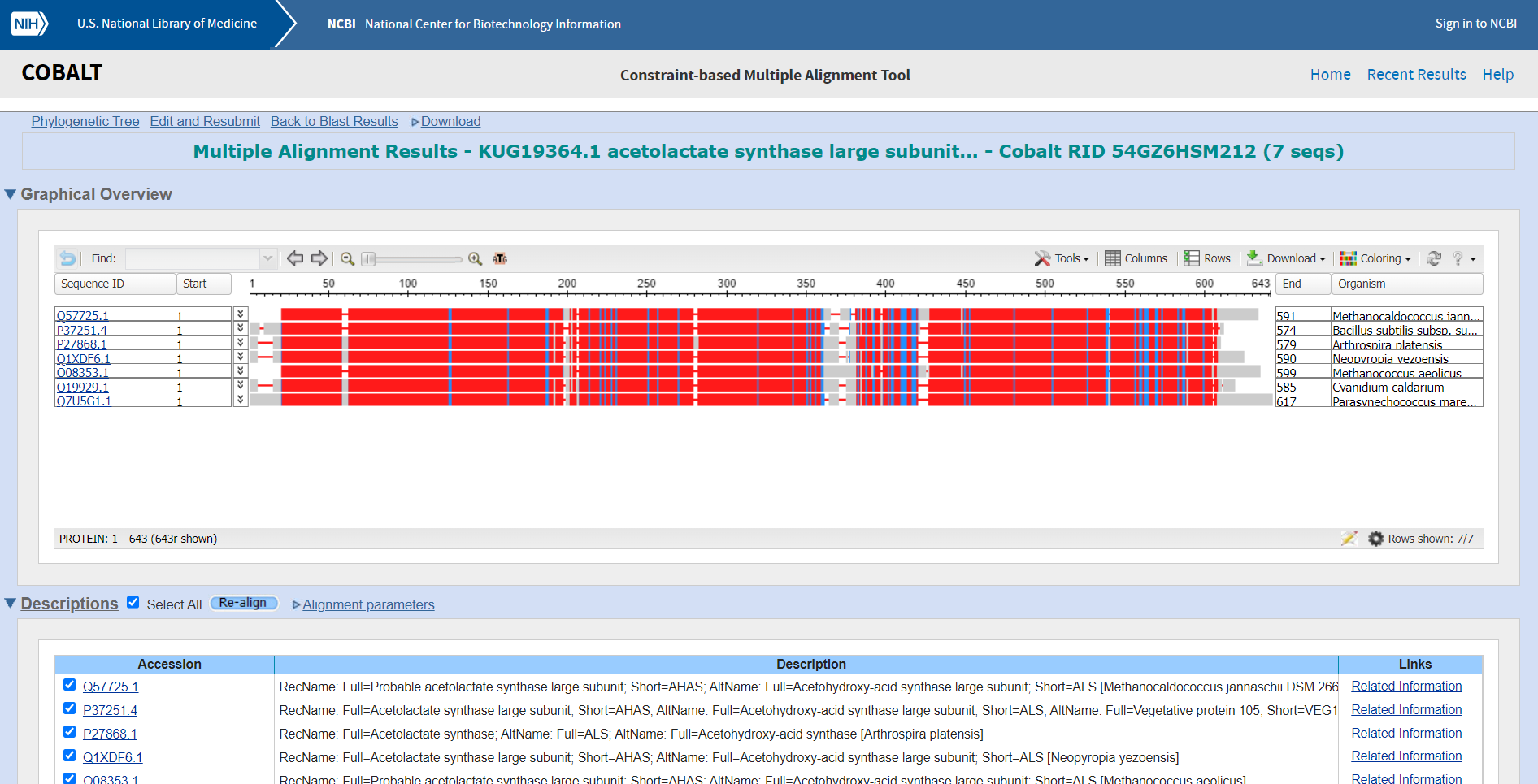
Task: Click the Columns toolbar button label
Action: click(x=1146, y=258)
